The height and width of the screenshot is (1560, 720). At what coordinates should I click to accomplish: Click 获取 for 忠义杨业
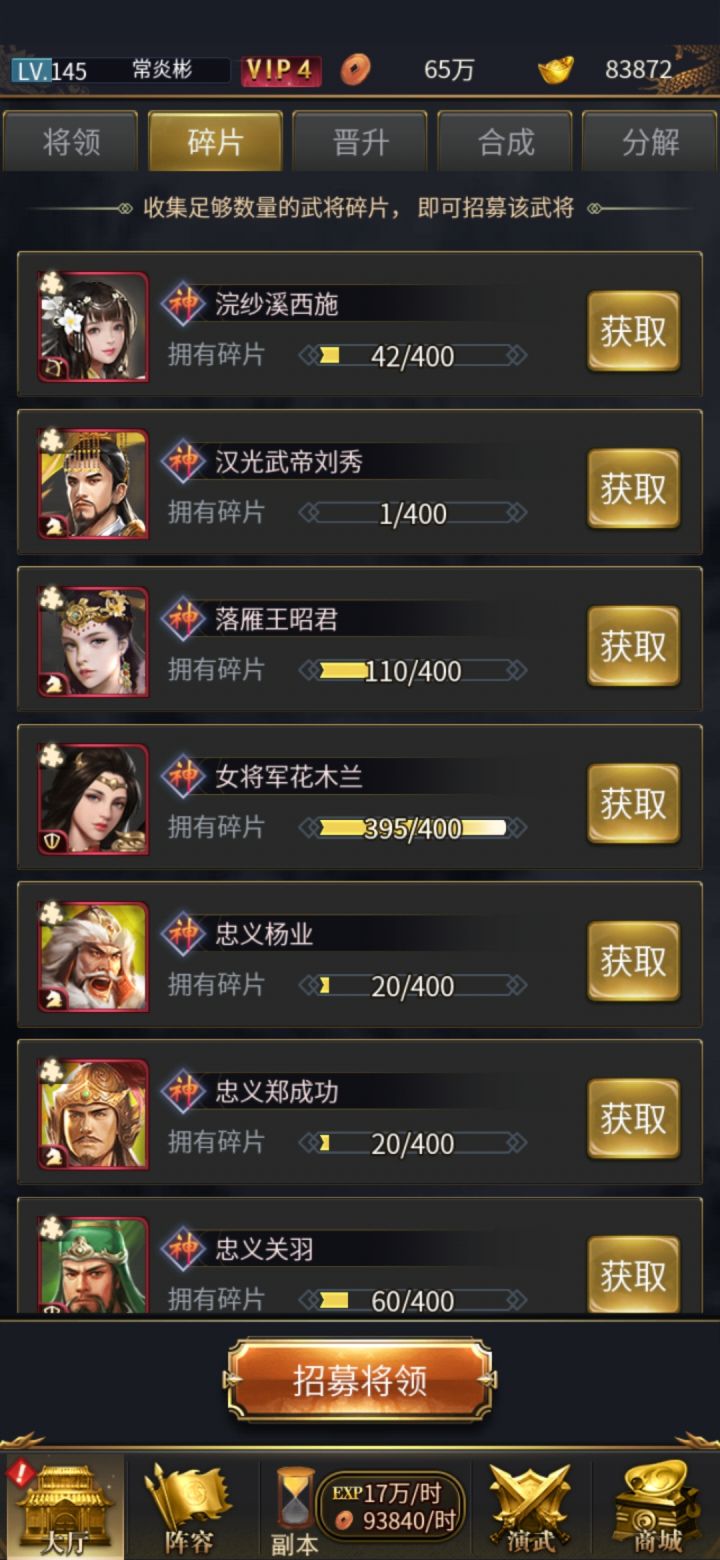tap(633, 962)
